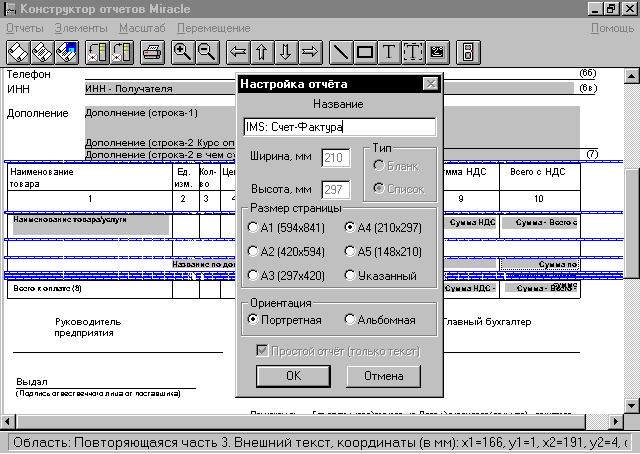Select the text tool T icon
The width and height of the screenshot is (640, 454).
(x=389, y=51)
